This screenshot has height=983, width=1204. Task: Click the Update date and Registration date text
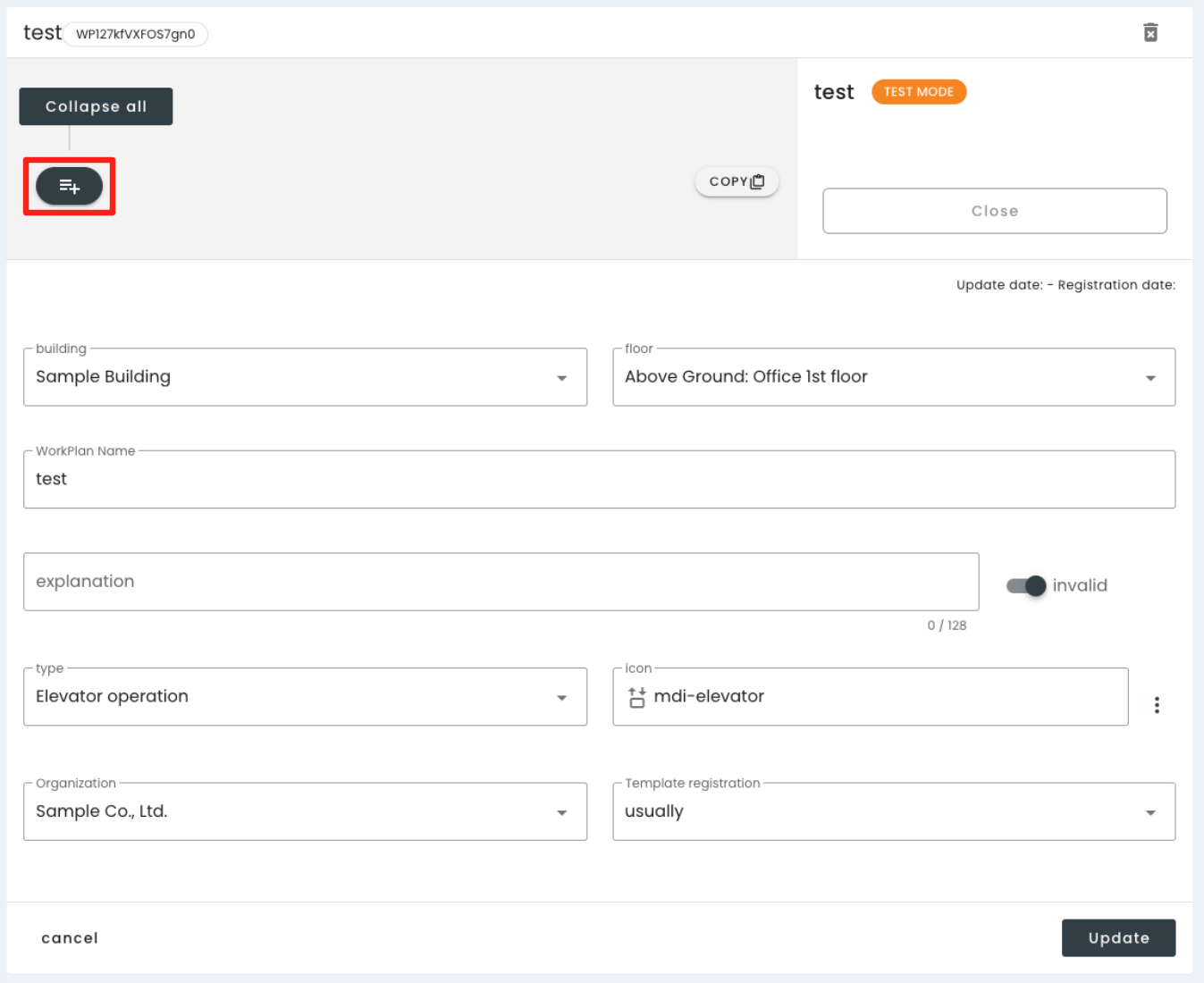[x=1065, y=285]
